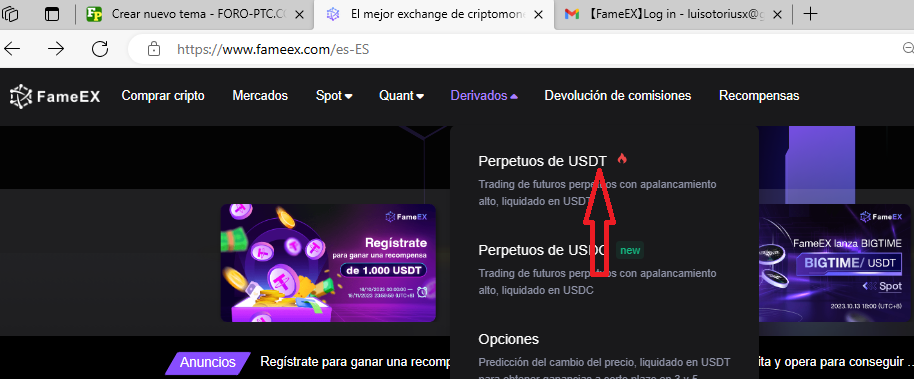Click the fire hot icon beside USDT
This screenshot has height=379, width=914.
tap(622, 158)
